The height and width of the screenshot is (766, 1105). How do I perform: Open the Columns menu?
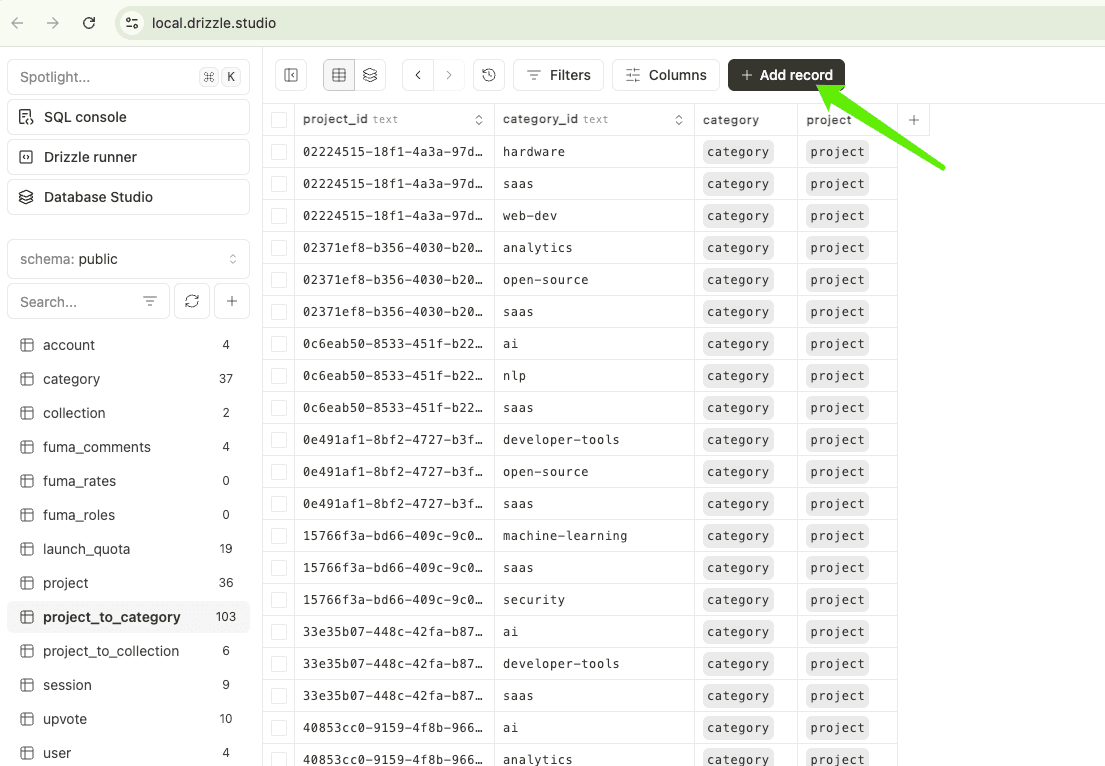pyautogui.click(x=666, y=75)
